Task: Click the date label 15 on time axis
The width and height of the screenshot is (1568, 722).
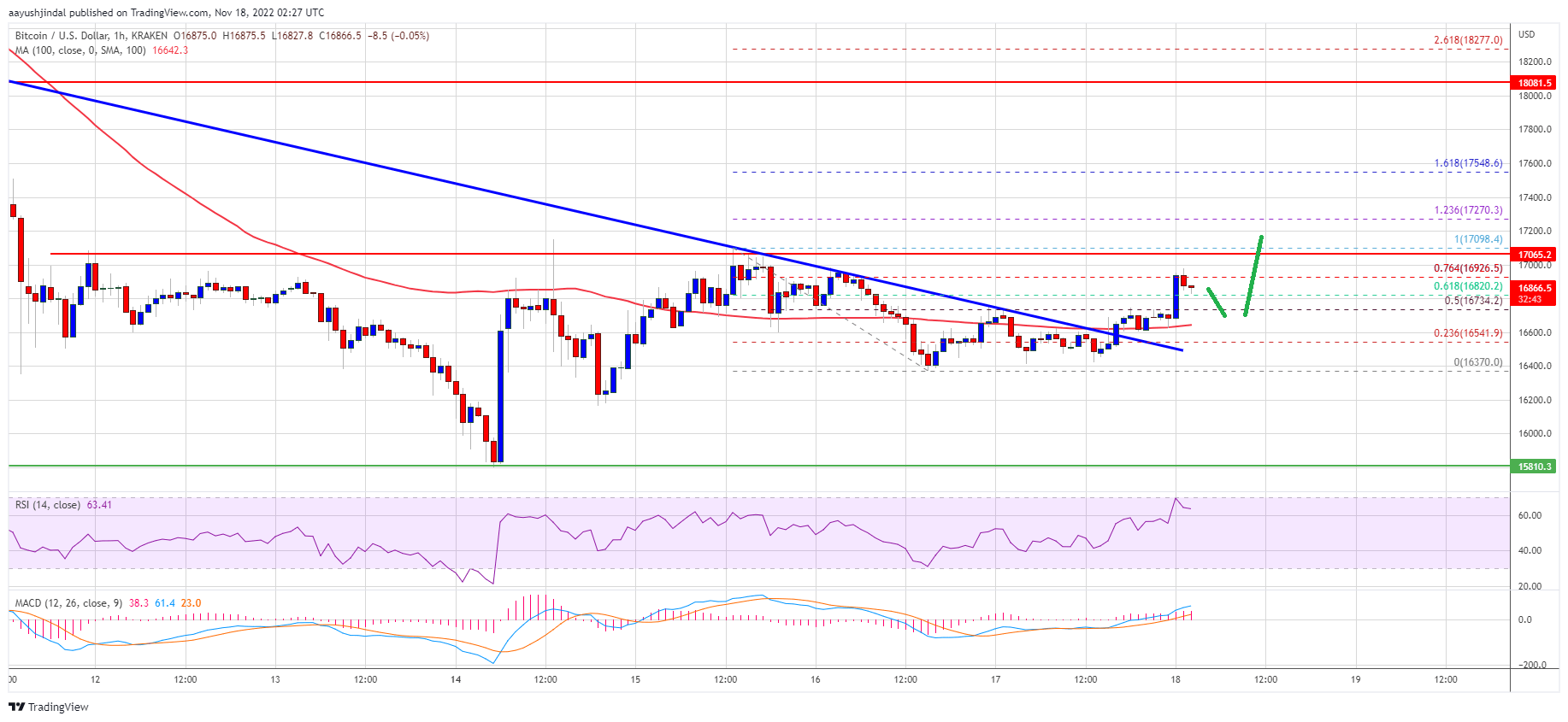Action: [x=635, y=680]
